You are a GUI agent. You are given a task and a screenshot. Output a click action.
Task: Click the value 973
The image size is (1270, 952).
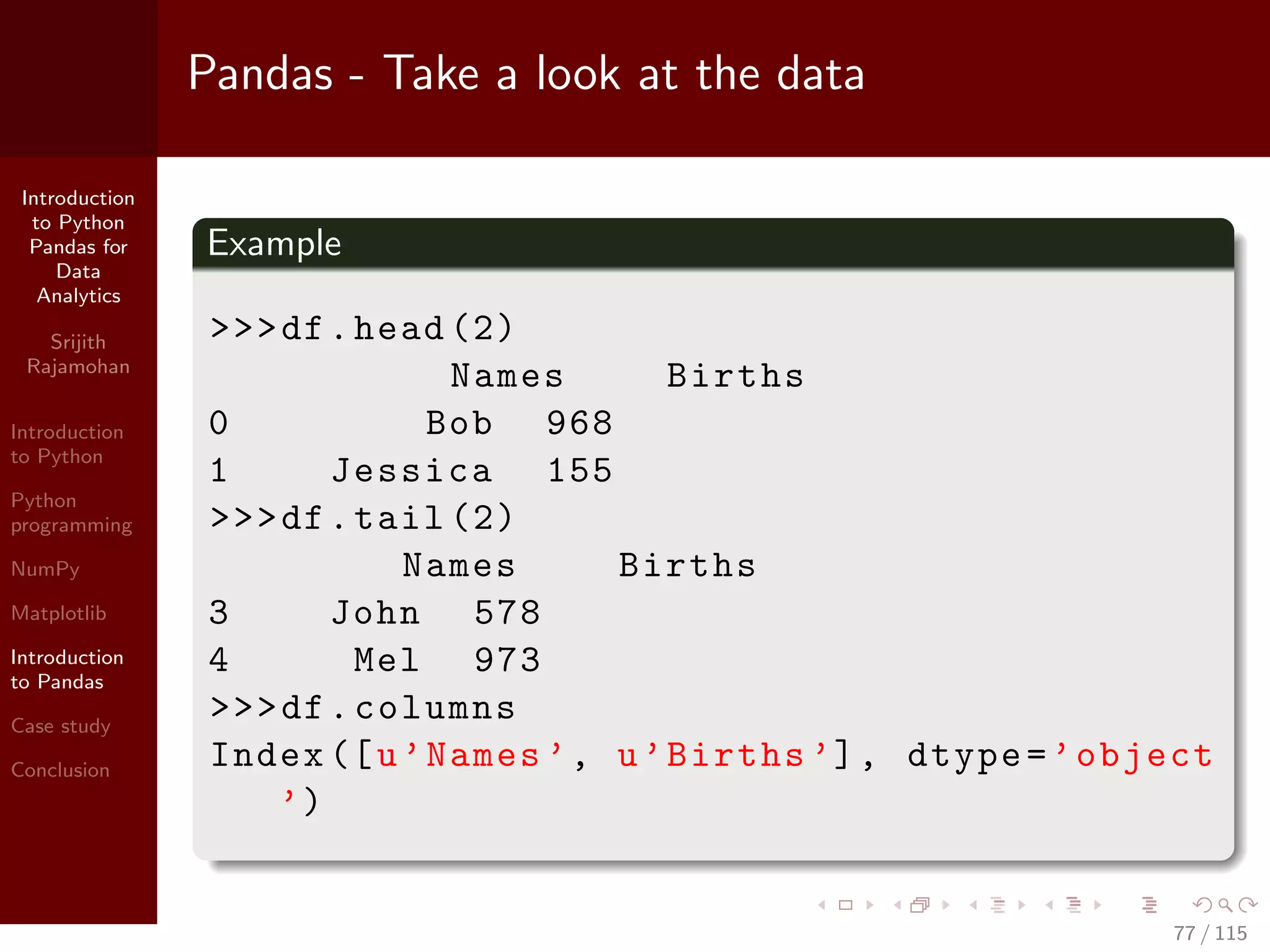(507, 660)
